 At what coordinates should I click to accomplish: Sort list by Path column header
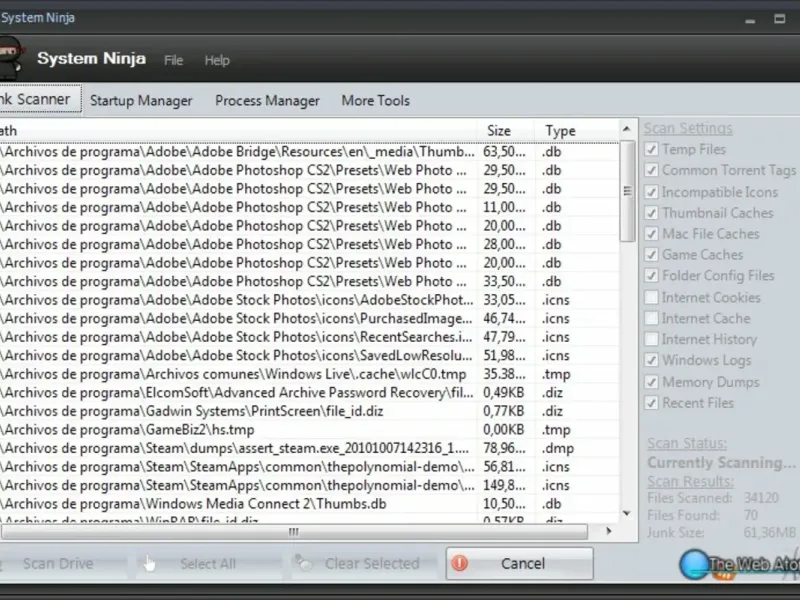click(238, 131)
